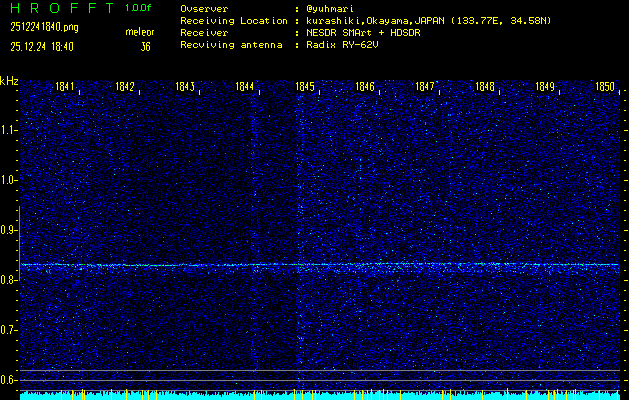This screenshot has width=629, height=400.
Task: Click the Recviving antenna label
Action: tap(231, 45)
